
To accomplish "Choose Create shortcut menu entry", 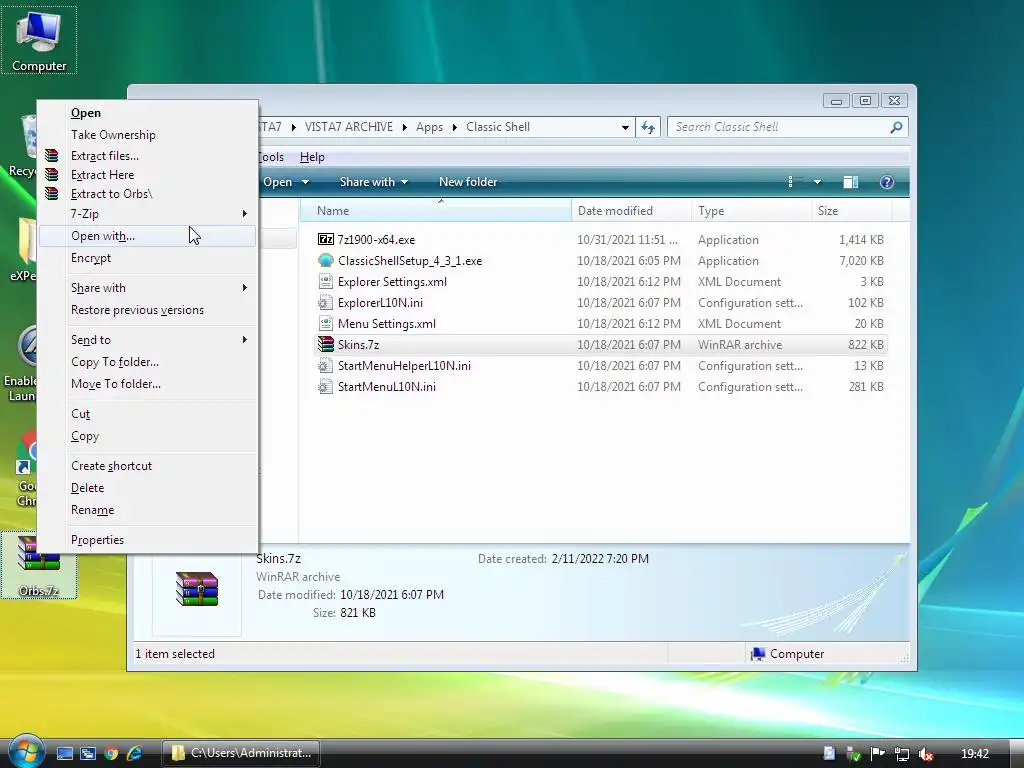I will (x=147, y=466).
